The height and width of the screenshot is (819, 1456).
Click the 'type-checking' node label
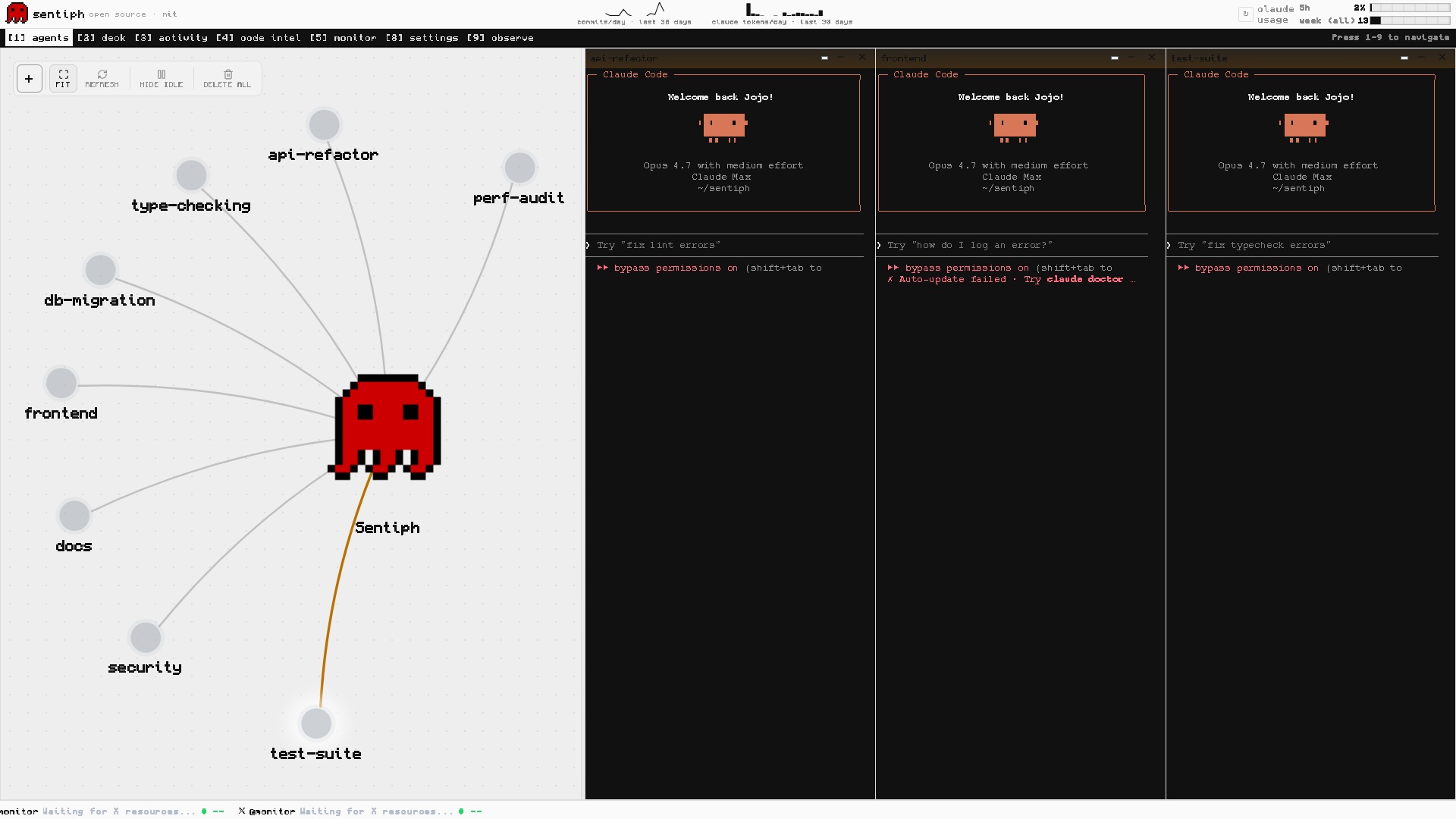pyautogui.click(x=191, y=206)
